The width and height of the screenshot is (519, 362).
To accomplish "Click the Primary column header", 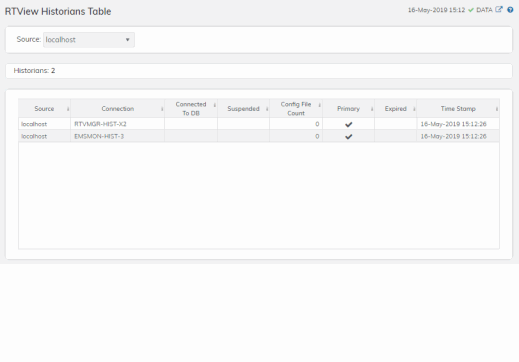I will 348,109.
